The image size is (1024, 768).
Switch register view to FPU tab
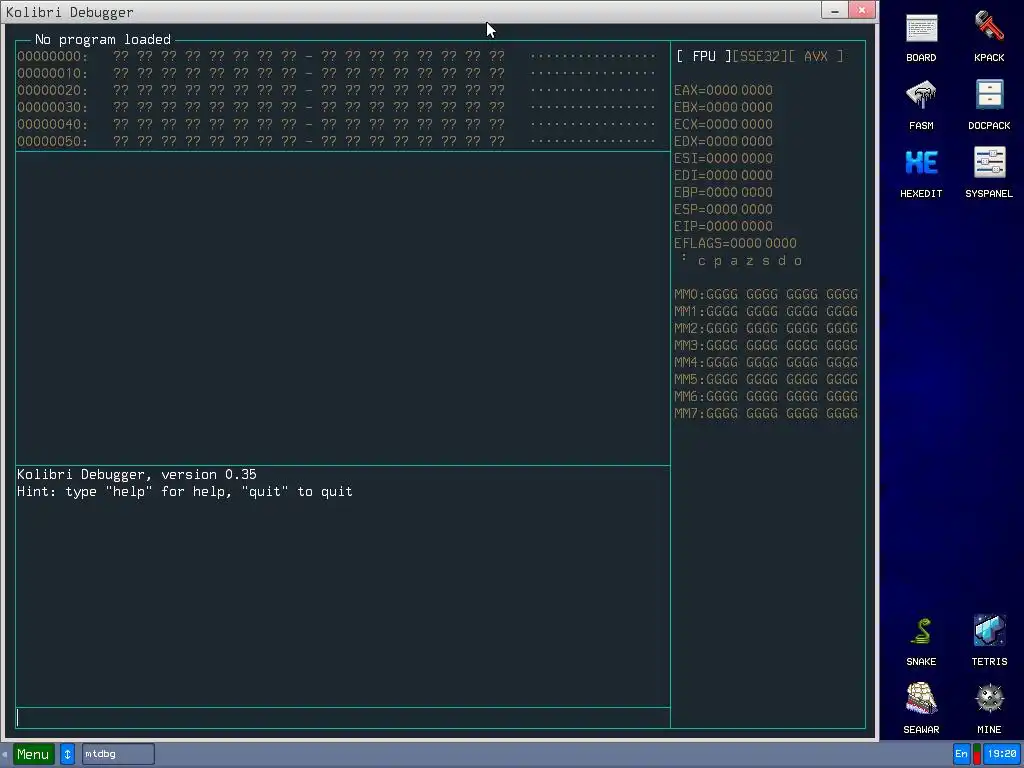[703, 56]
